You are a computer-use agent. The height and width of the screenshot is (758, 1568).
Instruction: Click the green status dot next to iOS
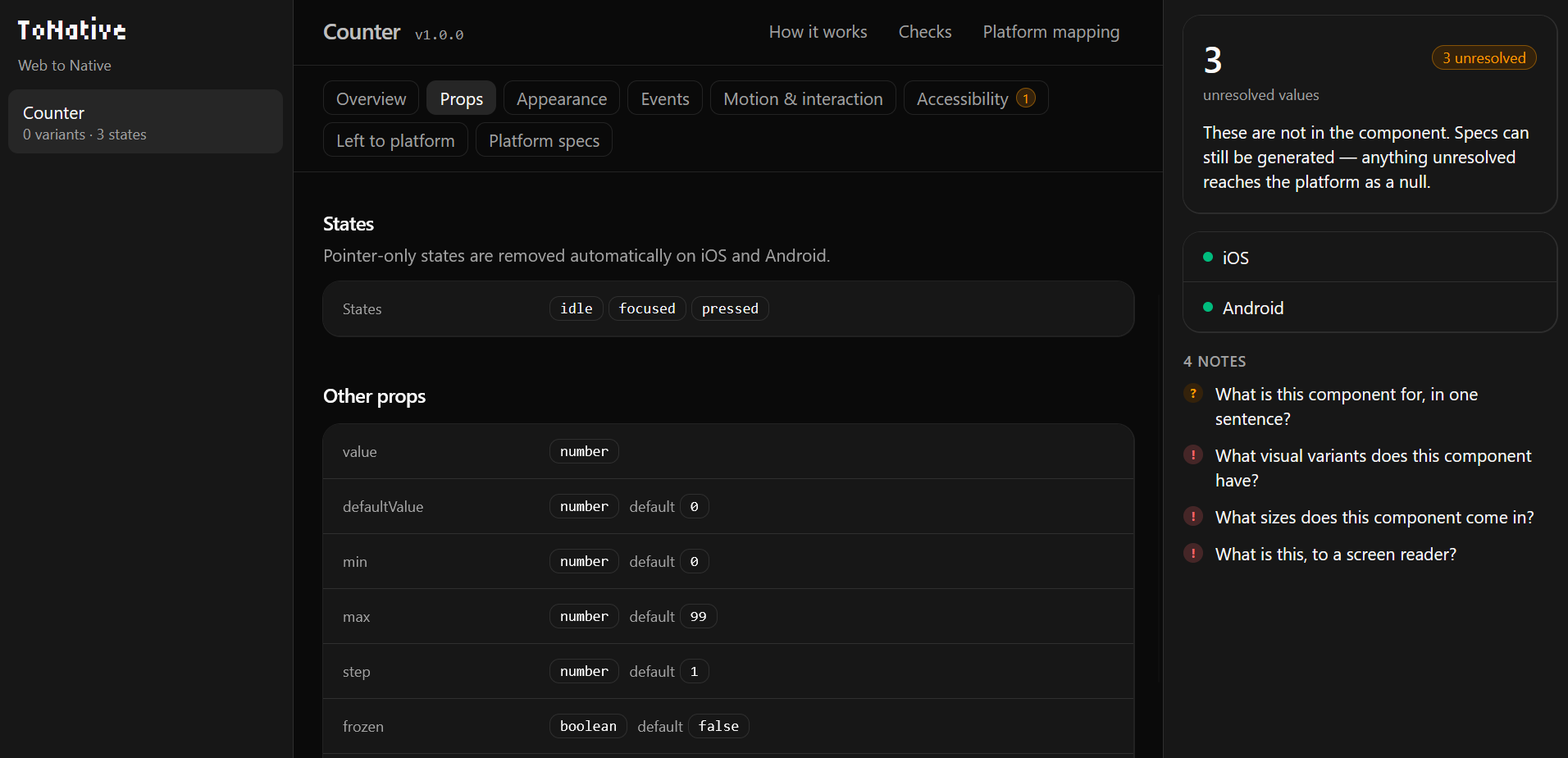pyautogui.click(x=1208, y=257)
